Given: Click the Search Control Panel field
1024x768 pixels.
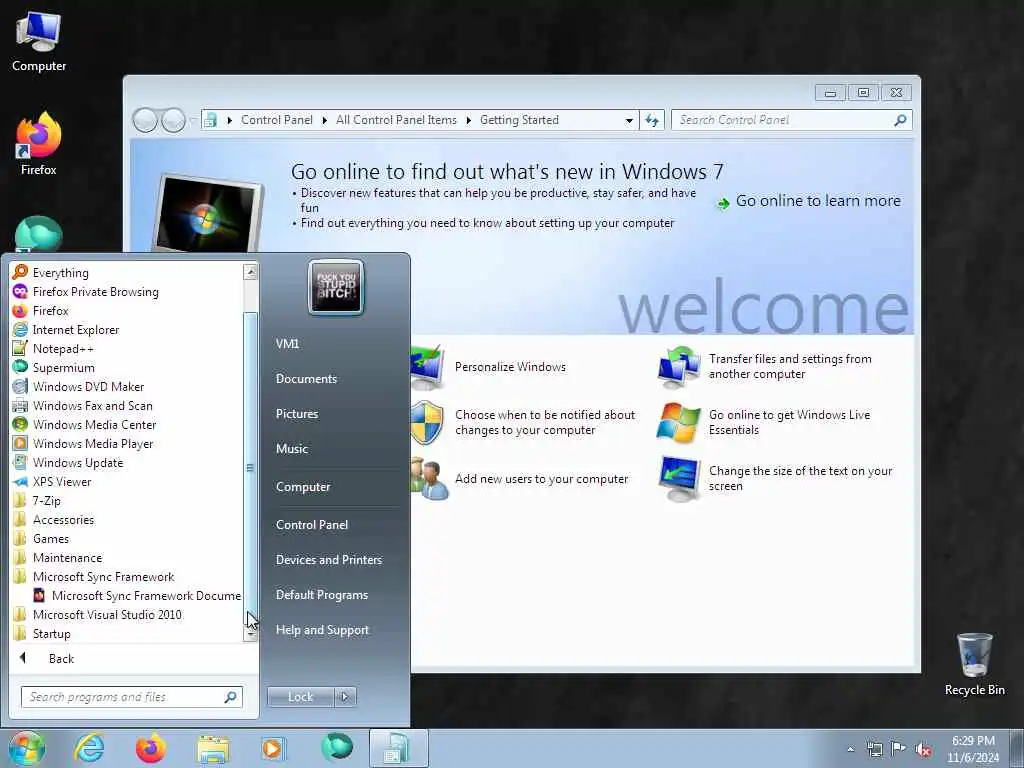Looking at the screenshot, I should pos(791,120).
